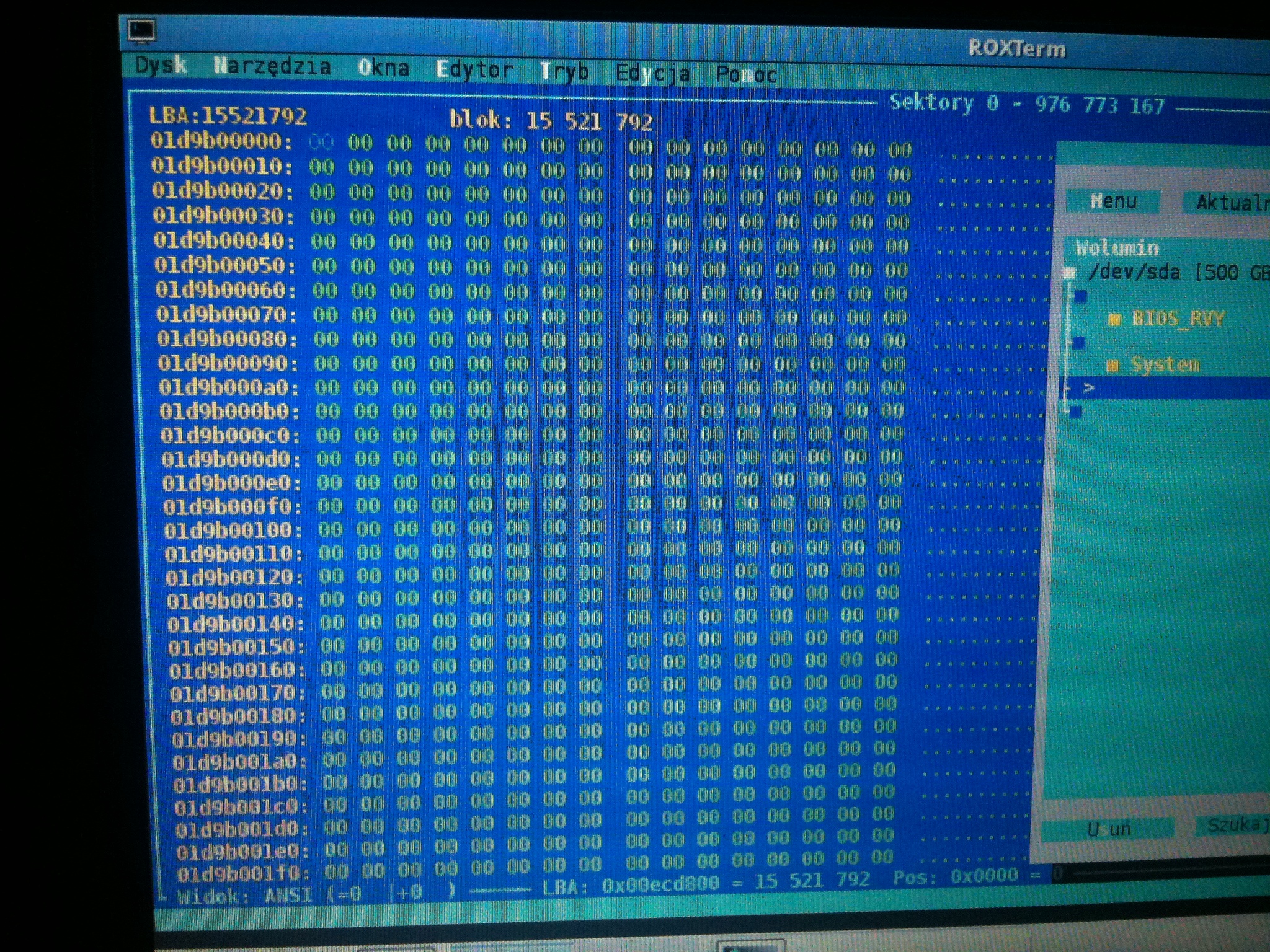Click the ROXTerm window title
This screenshot has width=1270, height=952.
click(x=1017, y=48)
